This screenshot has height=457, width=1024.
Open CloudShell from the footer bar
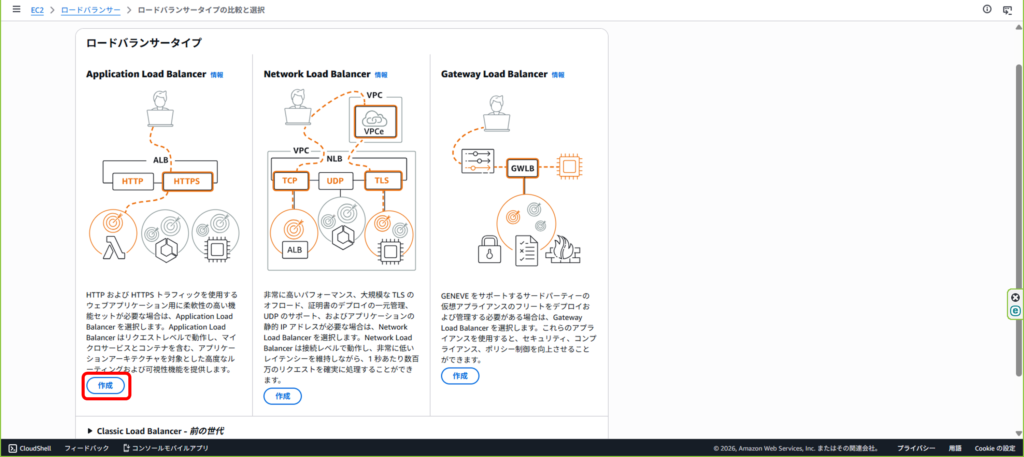pyautogui.click(x=35, y=448)
